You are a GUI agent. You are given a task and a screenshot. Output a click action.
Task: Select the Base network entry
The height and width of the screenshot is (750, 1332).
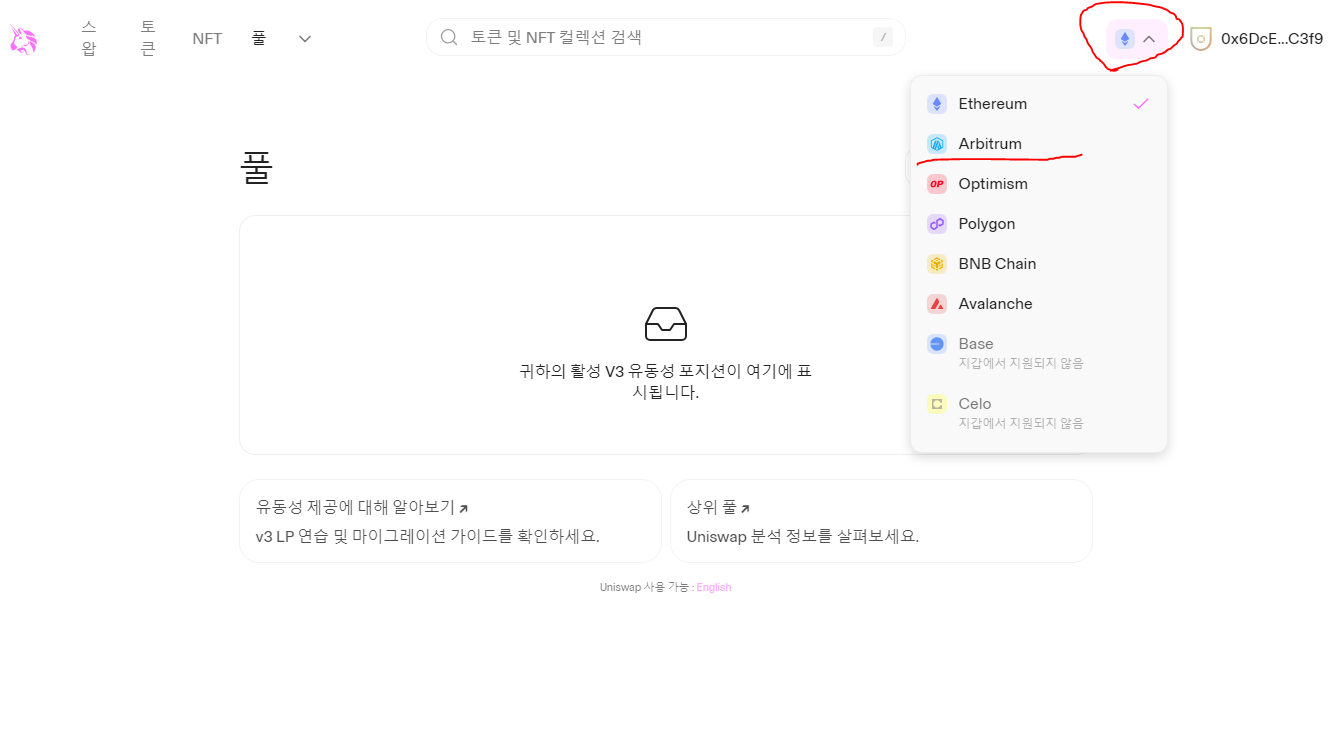[x=1039, y=352]
